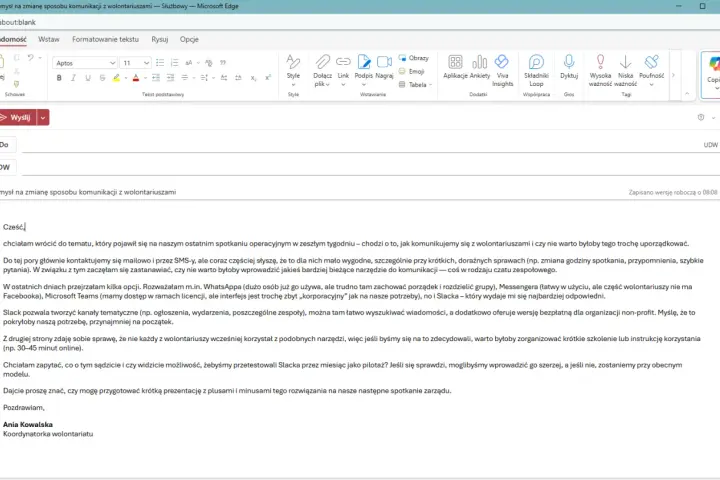Open Viva Insights

[x=502, y=71]
